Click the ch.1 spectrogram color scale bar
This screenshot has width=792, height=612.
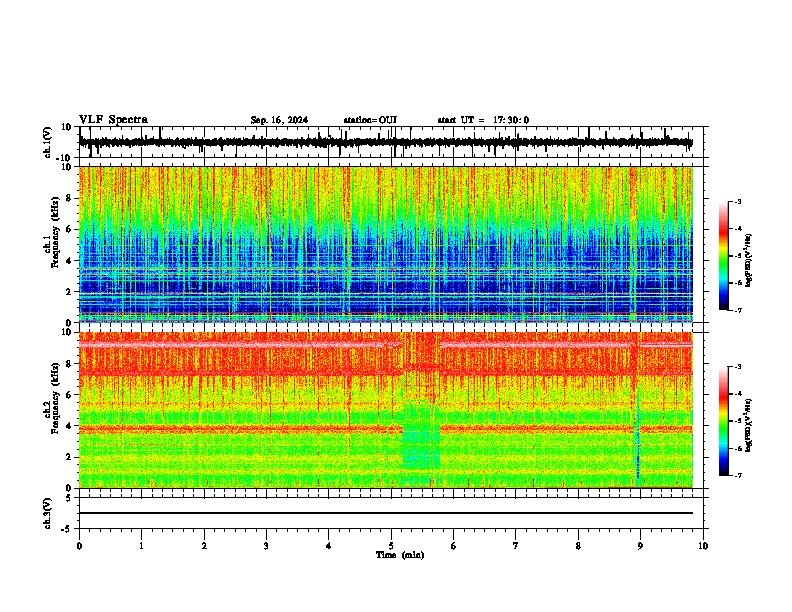coord(724,256)
